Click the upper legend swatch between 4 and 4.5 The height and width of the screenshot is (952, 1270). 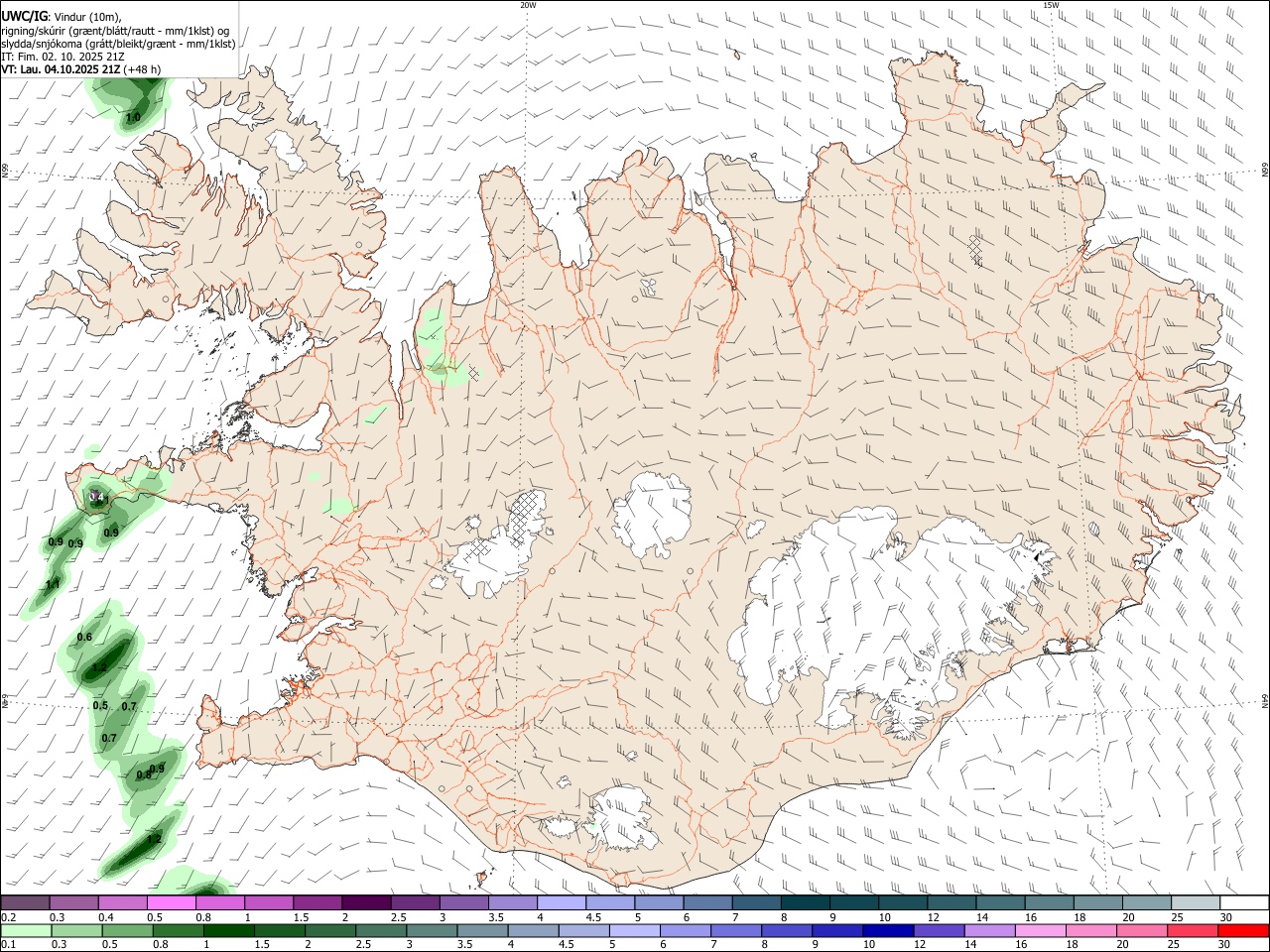tap(561, 902)
